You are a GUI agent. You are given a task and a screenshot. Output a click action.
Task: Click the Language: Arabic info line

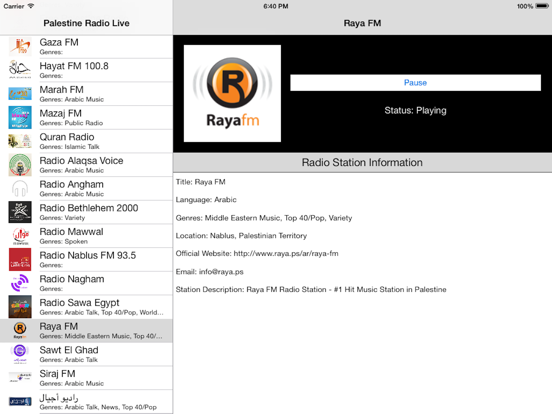pos(206,200)
